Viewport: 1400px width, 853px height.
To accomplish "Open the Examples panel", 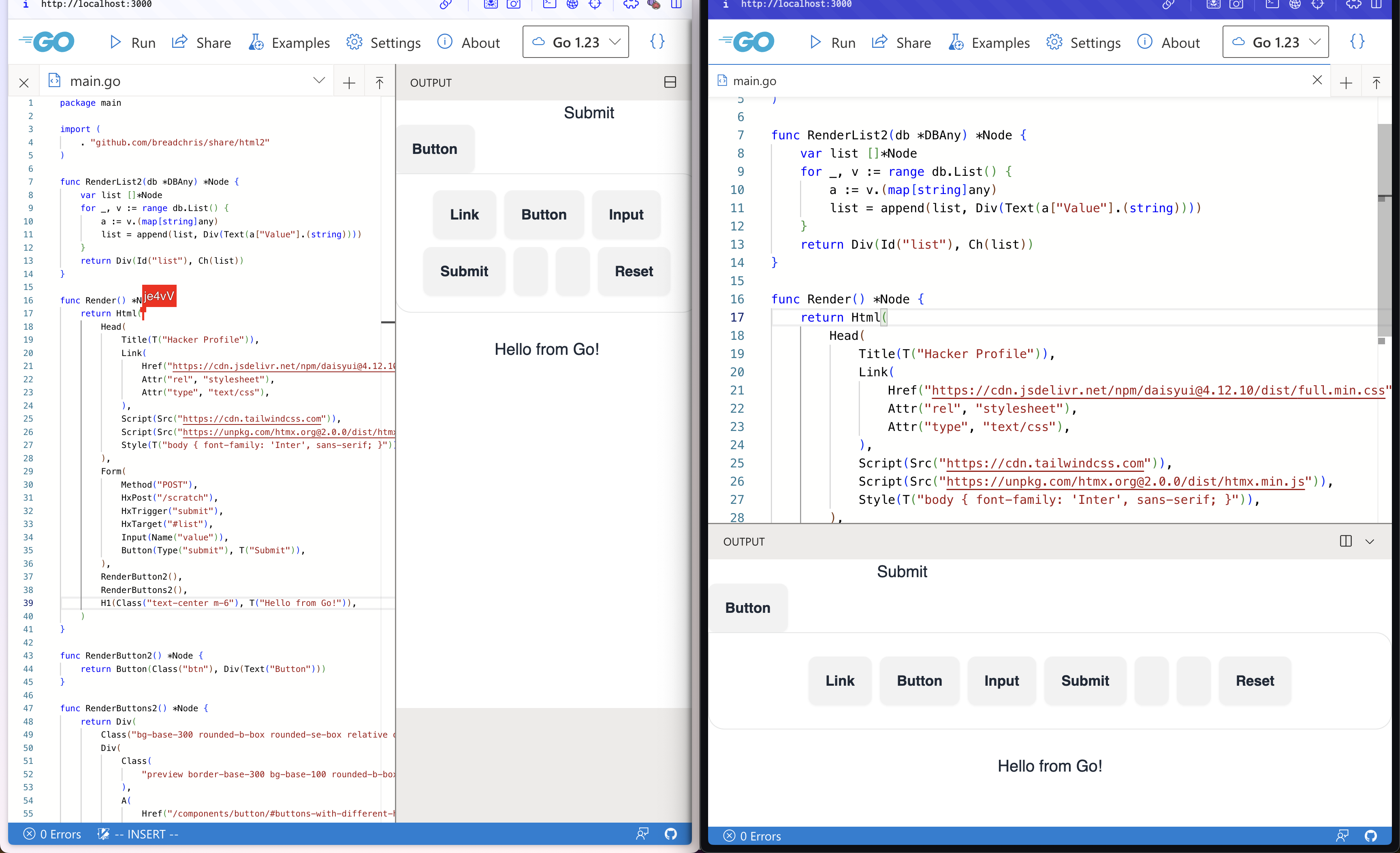I will click(290, 42).
